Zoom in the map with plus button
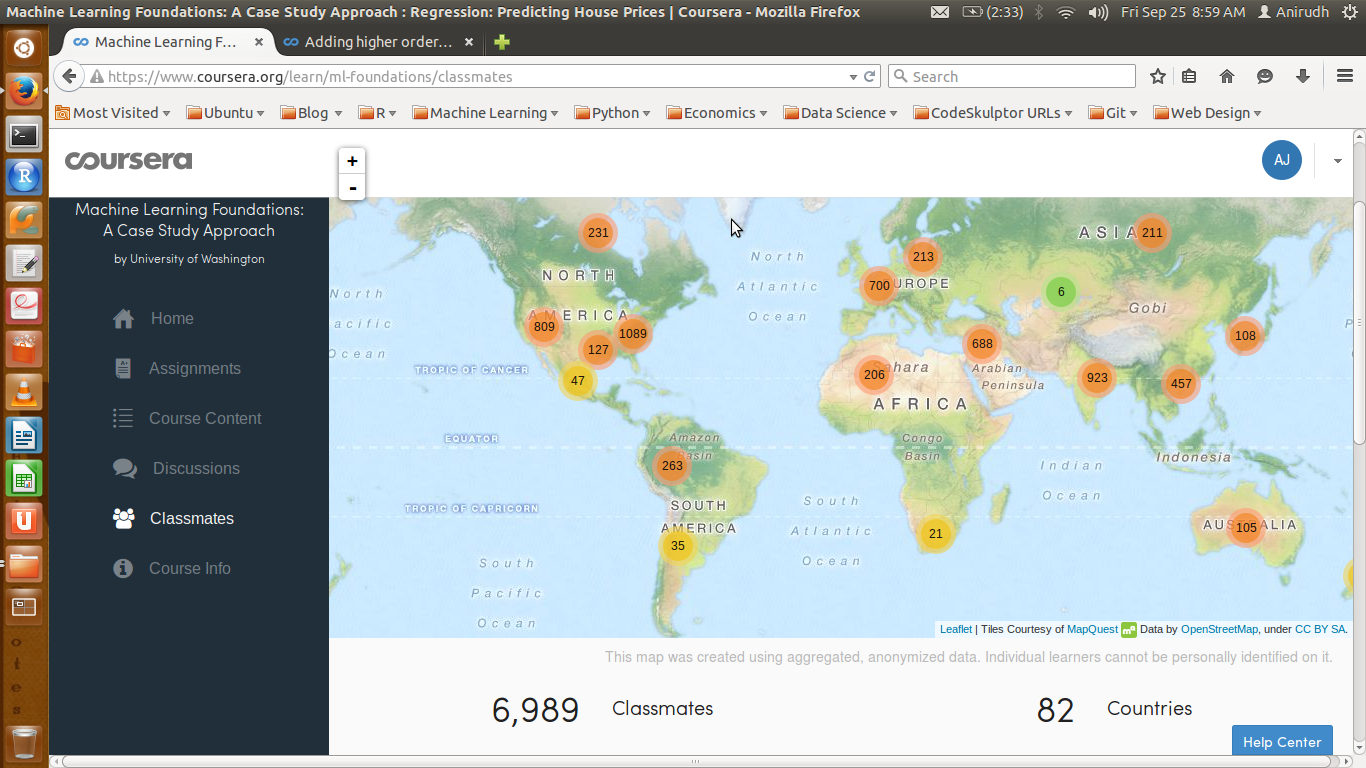1366x768 pixels. pyautogui.click(x=352, y=161)
